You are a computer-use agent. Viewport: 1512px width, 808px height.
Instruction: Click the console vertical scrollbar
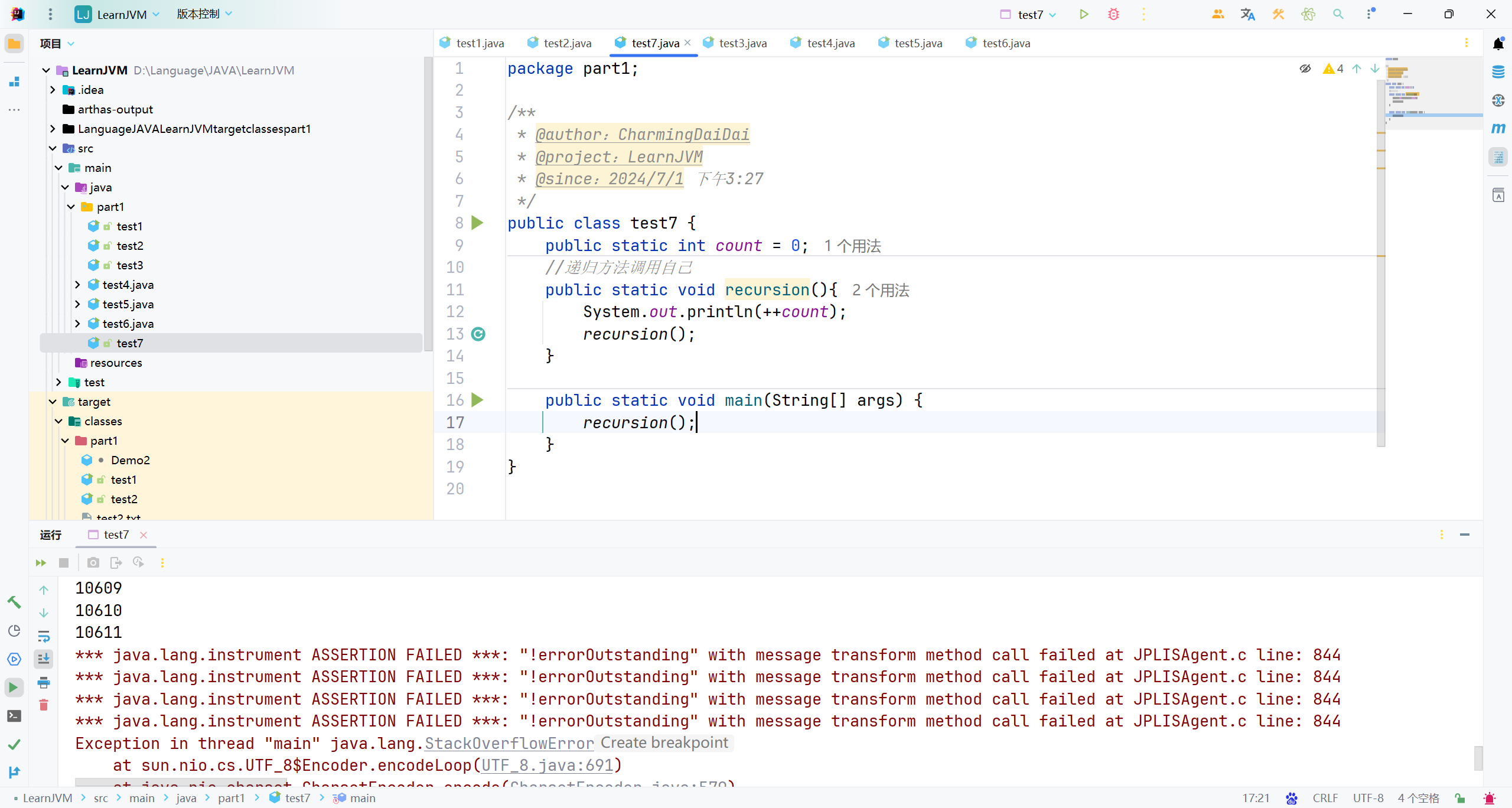(1478, 758)
